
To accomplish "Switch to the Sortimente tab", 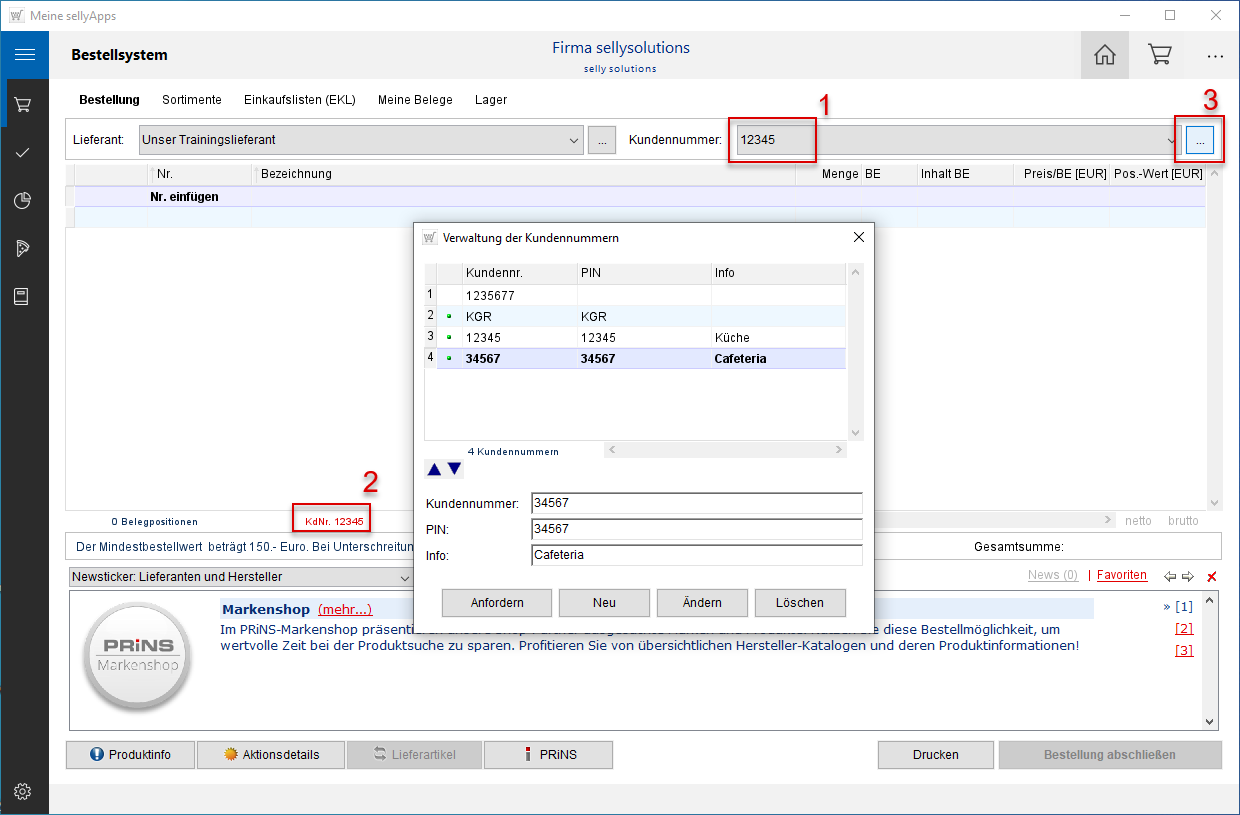I will click(191, 100).
